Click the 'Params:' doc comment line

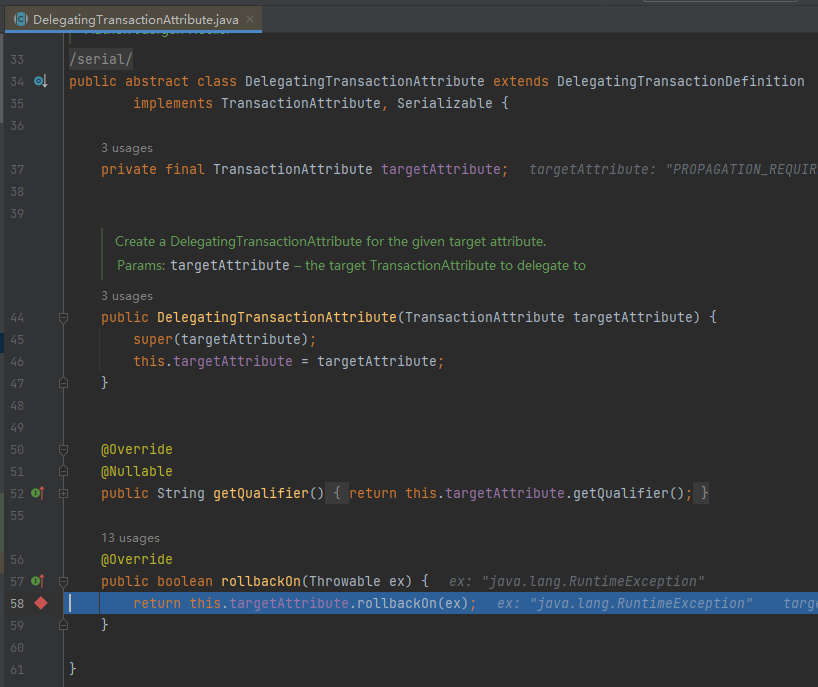[351, 266]
